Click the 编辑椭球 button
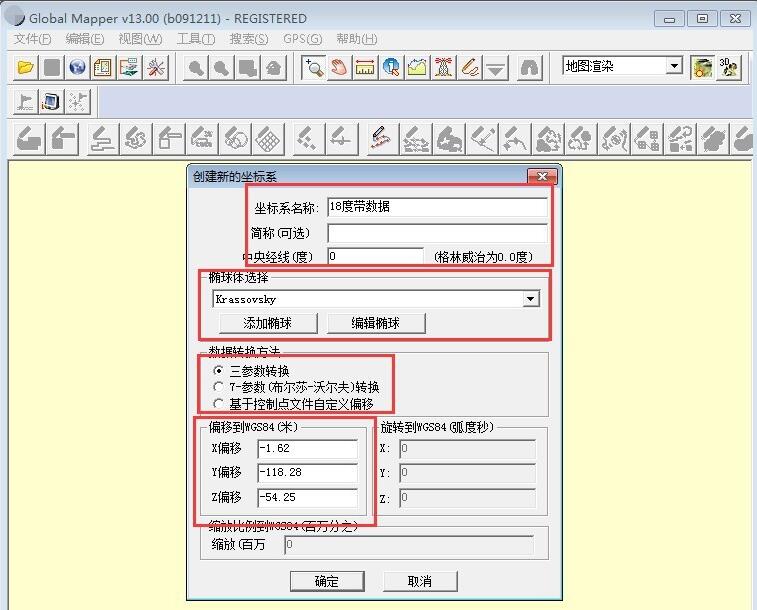757x610 pixels. pos(376,323)
